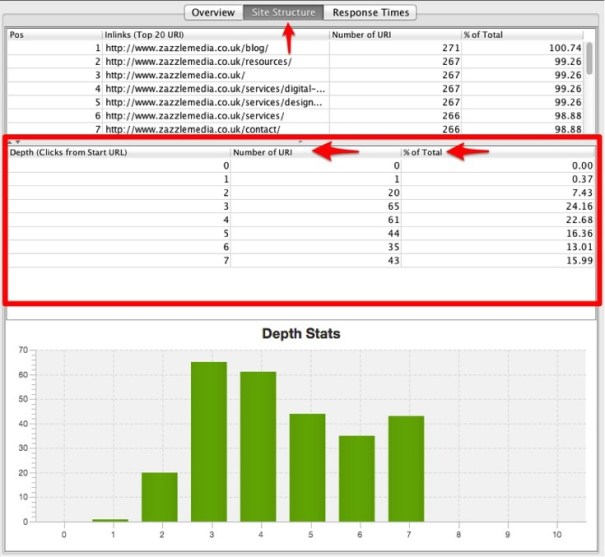This screenshot has width=605, height=557.
Task: Sort by the Pos column header
Action: click(50, 34)
